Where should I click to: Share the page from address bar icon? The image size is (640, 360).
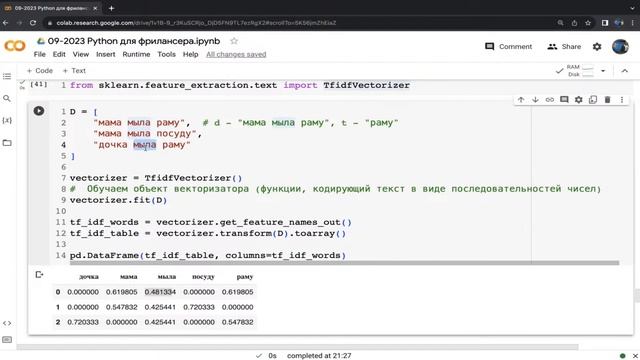coord(574,23)
